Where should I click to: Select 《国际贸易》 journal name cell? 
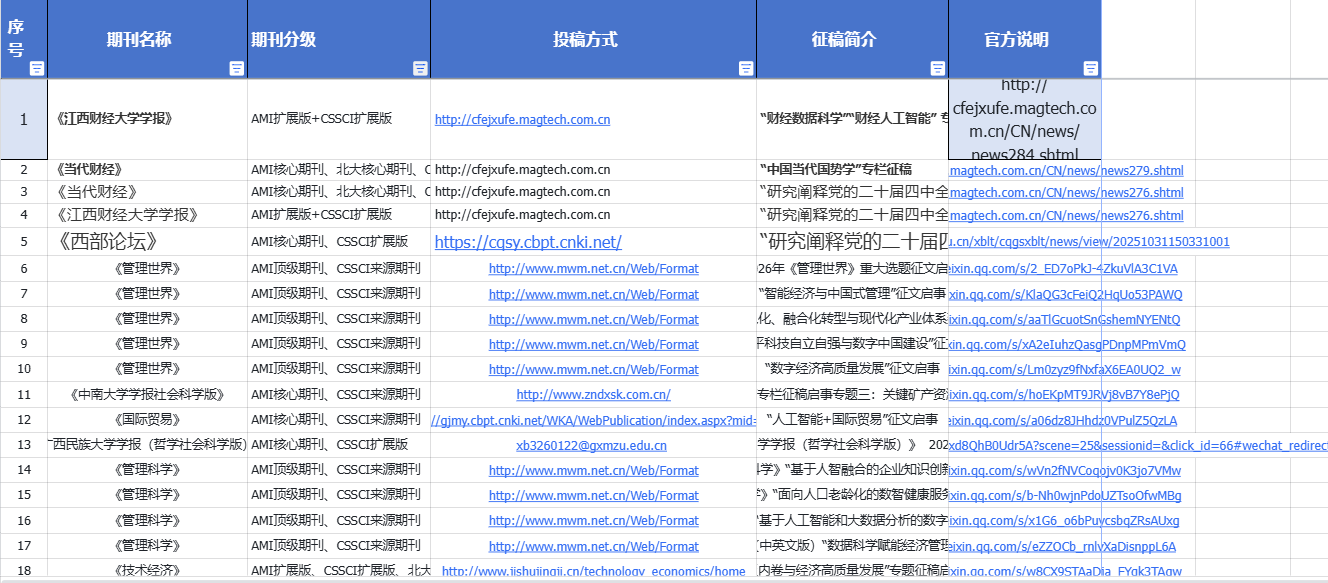(147, 420)
